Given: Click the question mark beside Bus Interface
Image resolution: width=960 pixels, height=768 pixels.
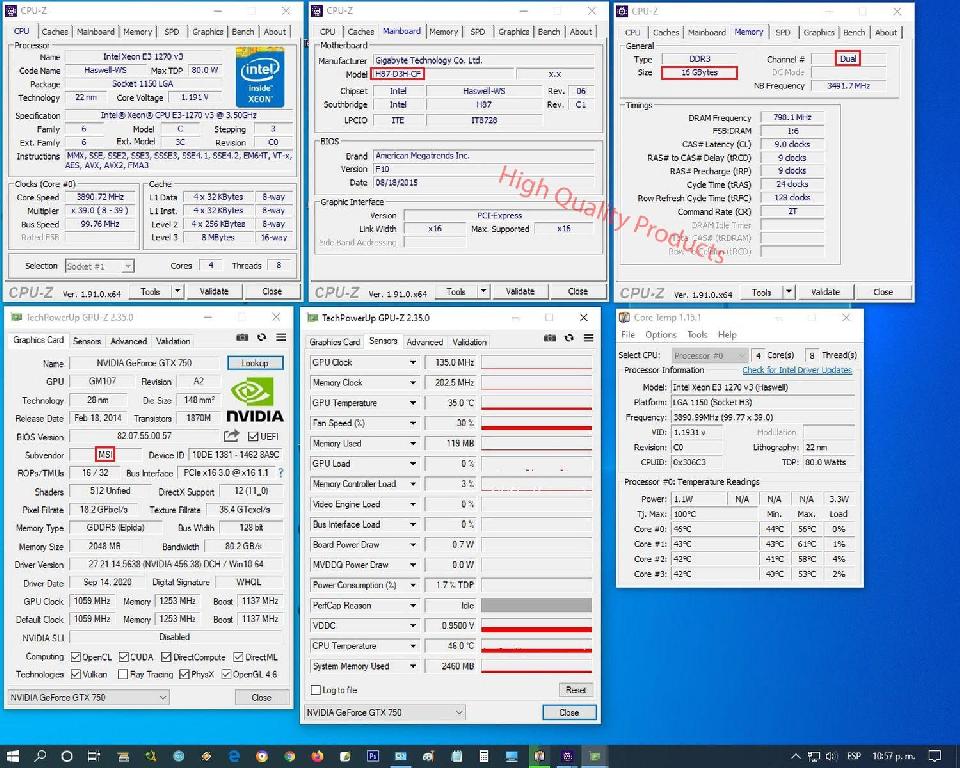Looking at the screenshot, I should (x=281, y=473).
